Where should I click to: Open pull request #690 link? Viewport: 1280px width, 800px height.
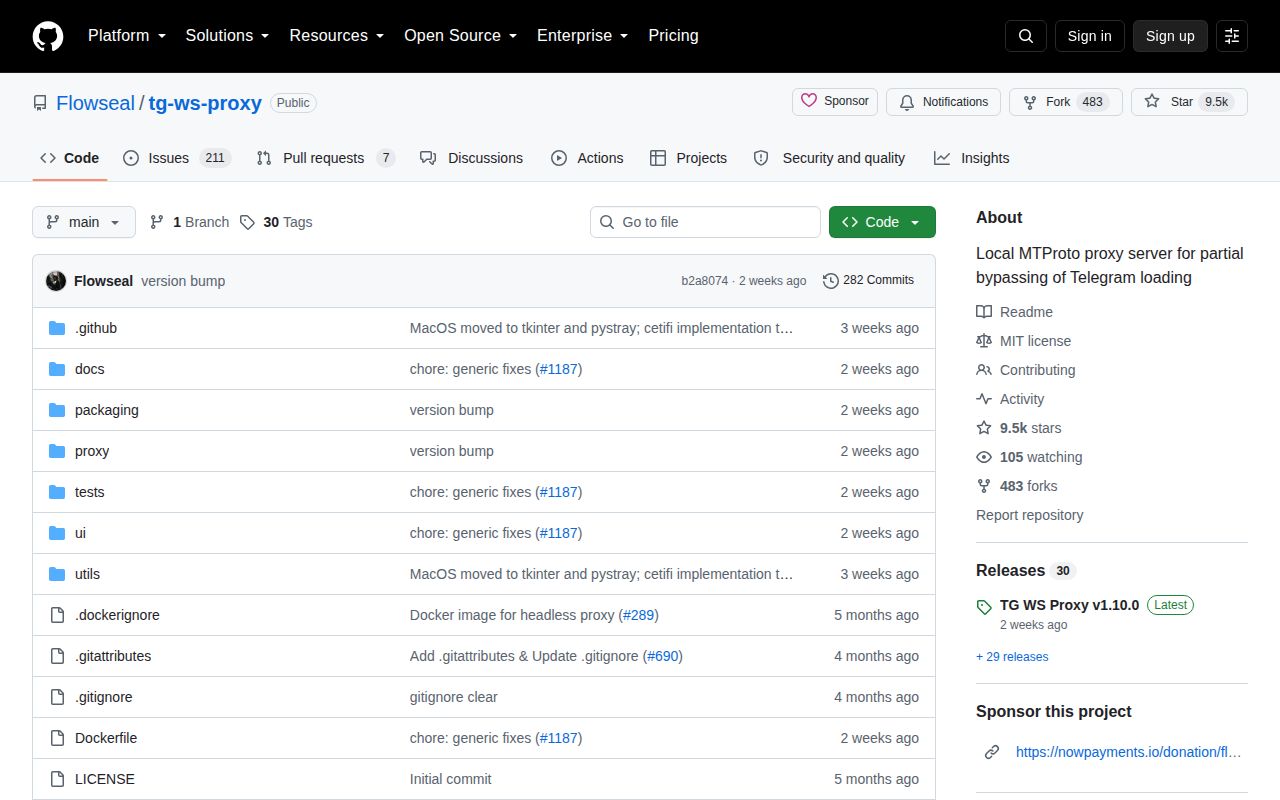(x=662, y=656)
